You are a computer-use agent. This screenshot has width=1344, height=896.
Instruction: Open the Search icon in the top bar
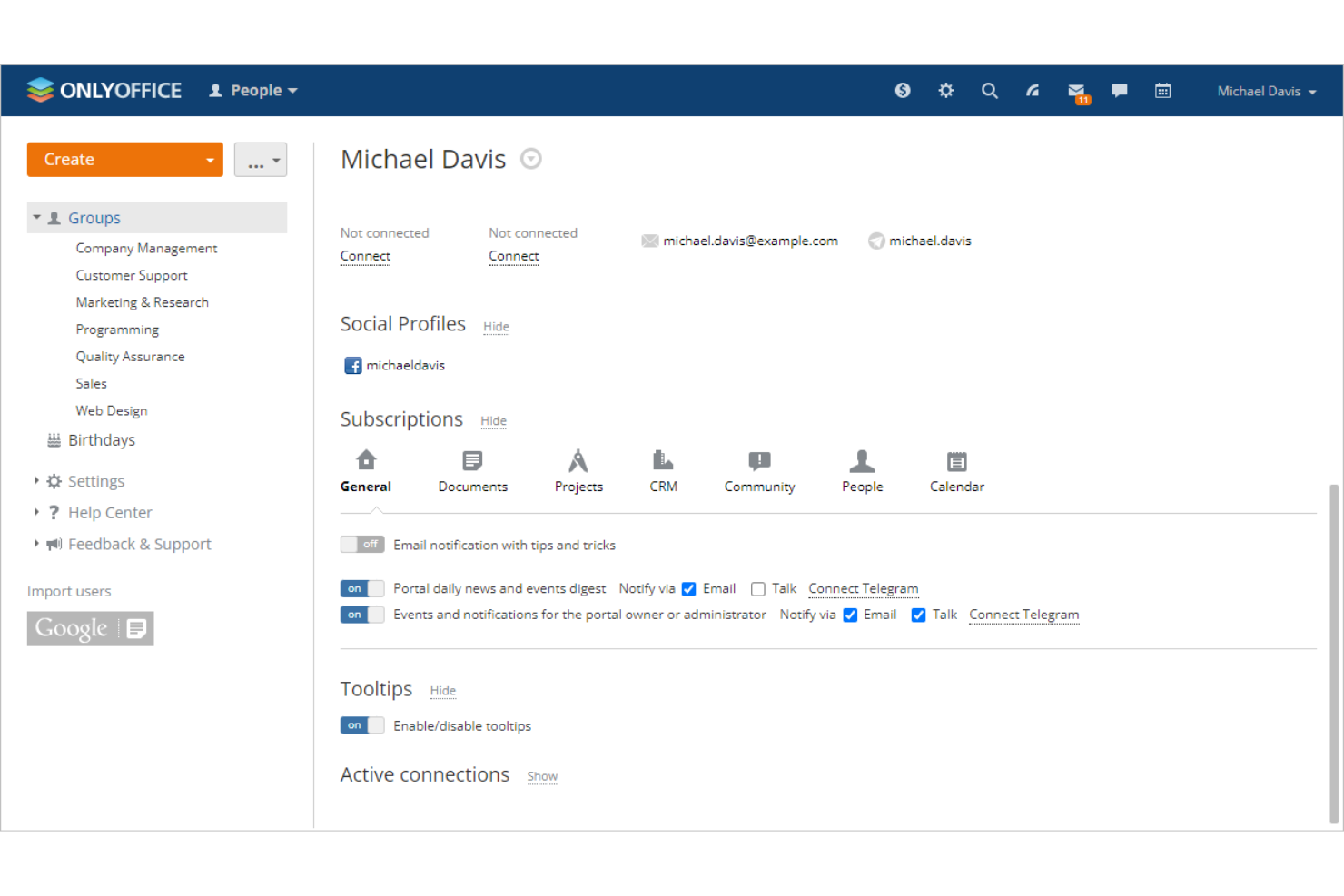989,90
